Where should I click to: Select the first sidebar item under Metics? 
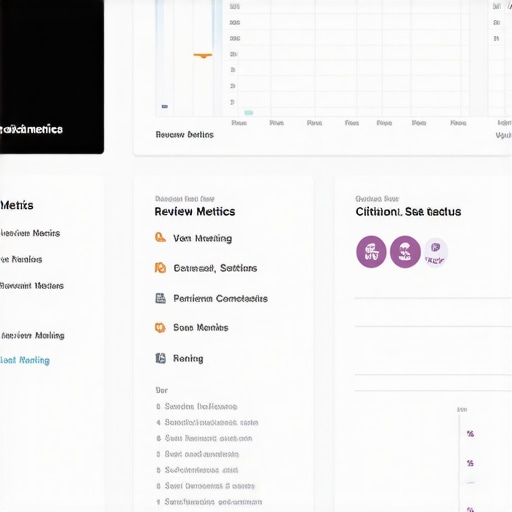[30, 233]
